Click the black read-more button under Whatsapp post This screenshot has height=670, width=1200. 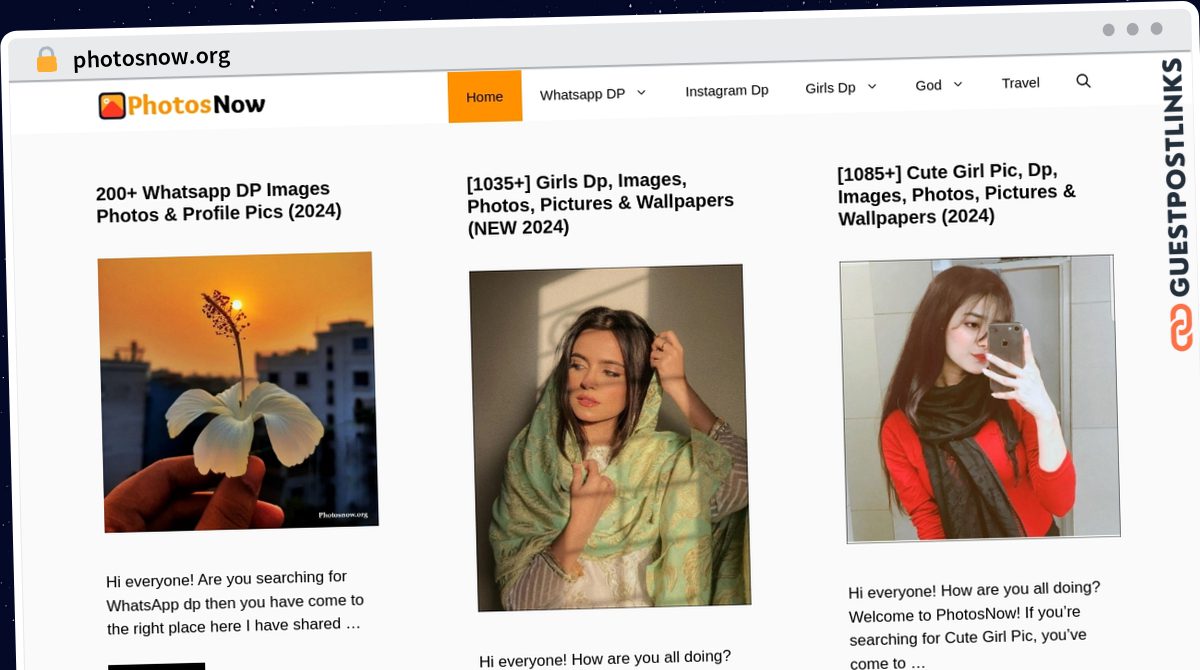coord(156,666)
